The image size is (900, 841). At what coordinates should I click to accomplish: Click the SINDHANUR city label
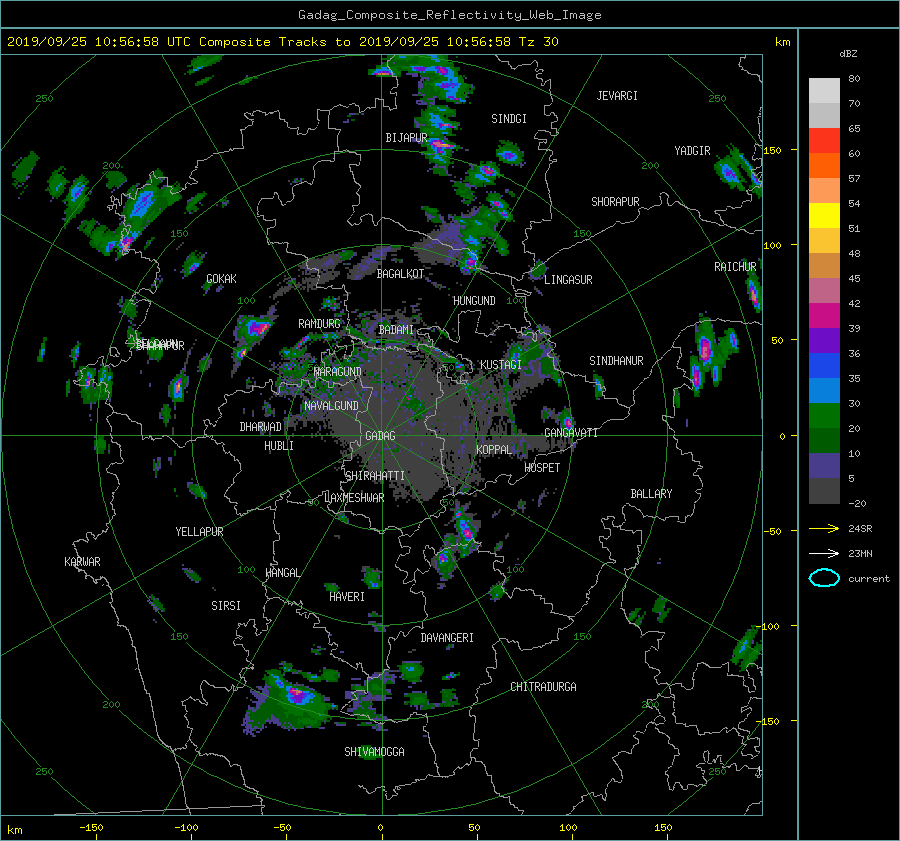(x=616, y=361)
